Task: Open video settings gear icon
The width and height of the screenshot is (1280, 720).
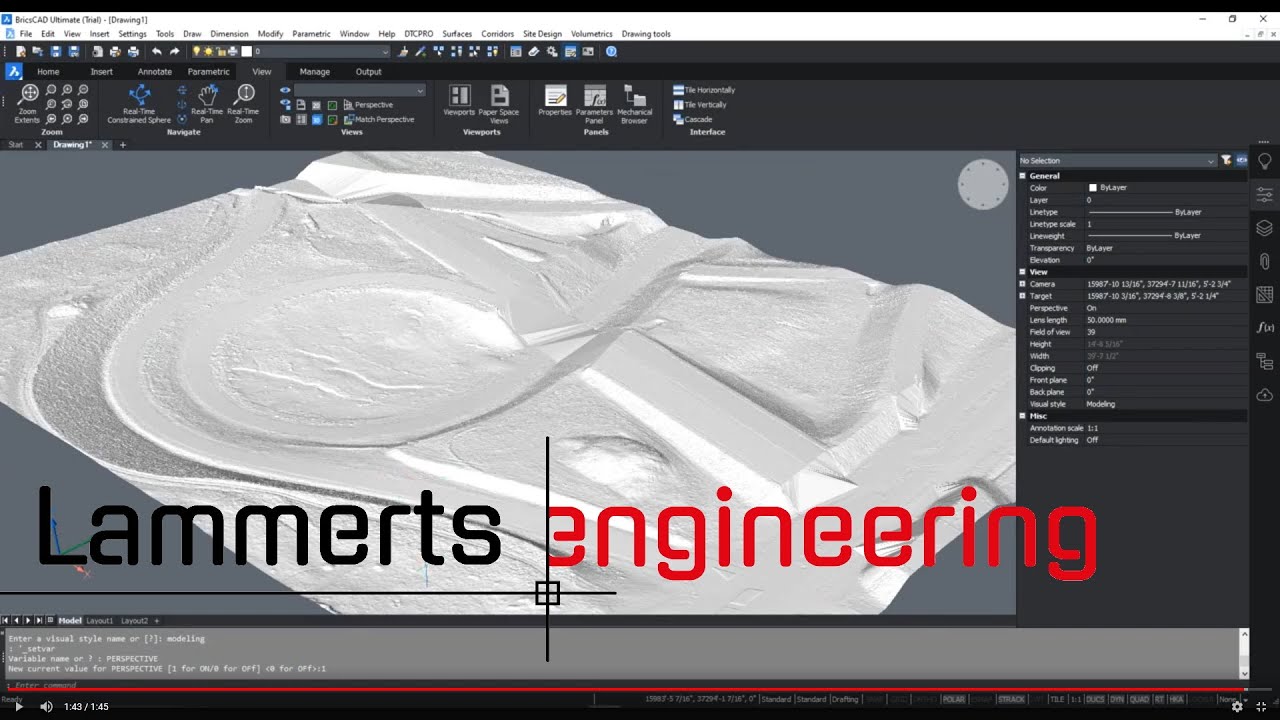Action: (x=1237, y=706)
